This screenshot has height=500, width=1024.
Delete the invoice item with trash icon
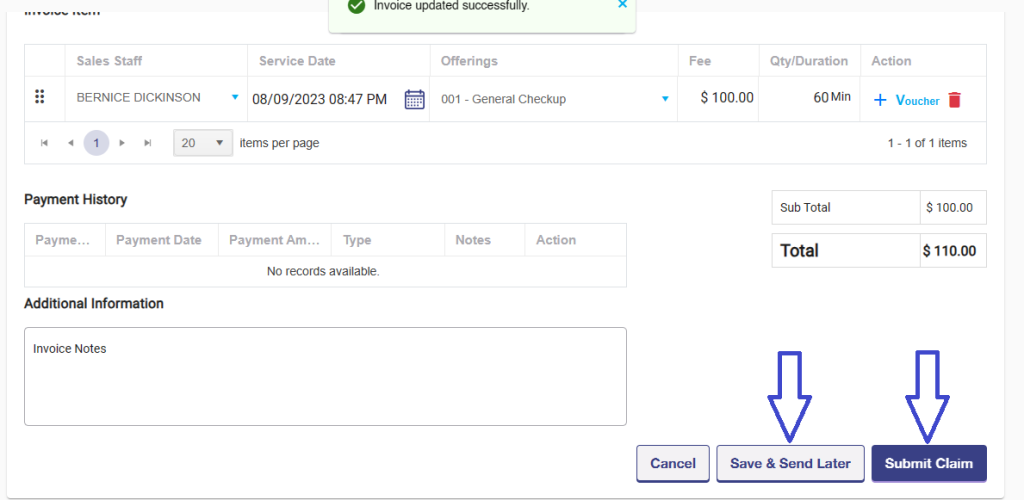(x=955, y=100)
